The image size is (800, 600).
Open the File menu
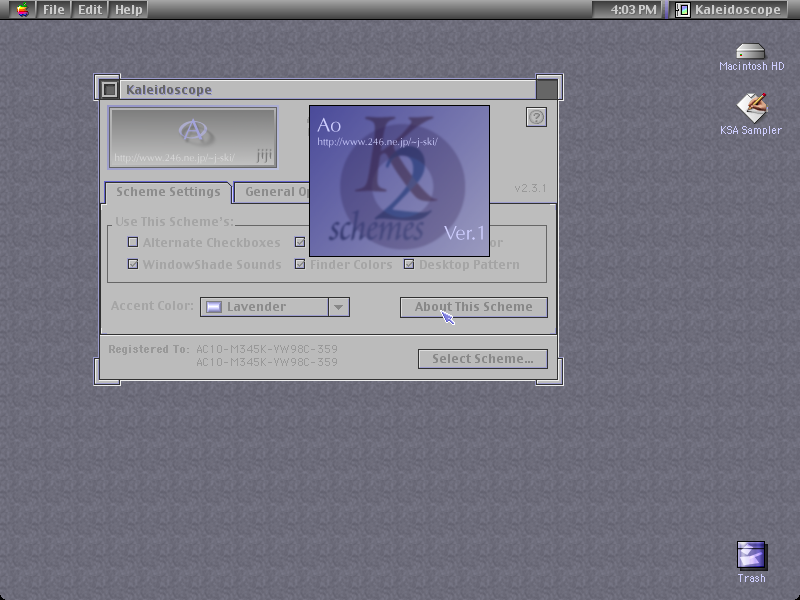54,10
